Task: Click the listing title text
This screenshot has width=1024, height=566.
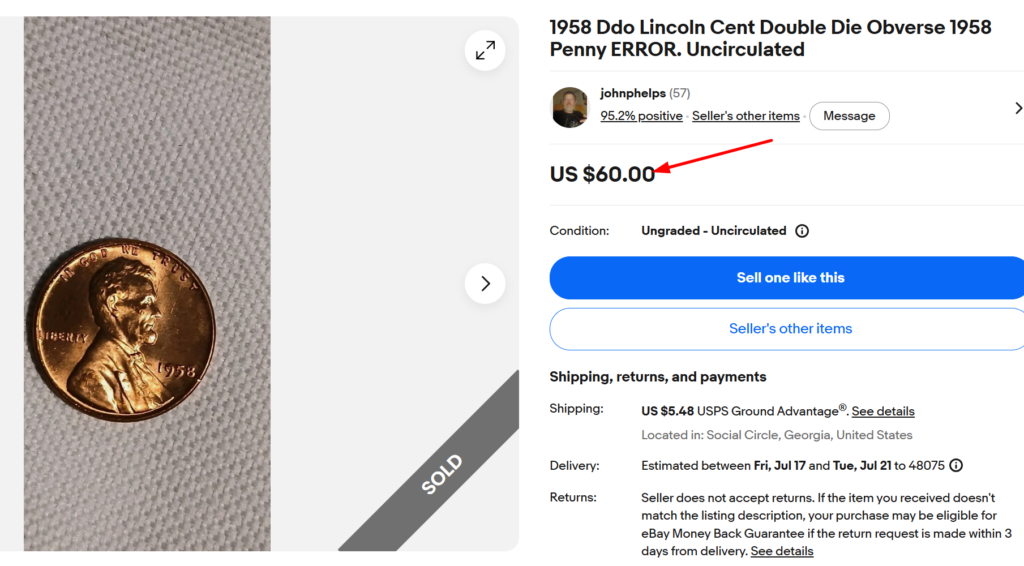Action: [x=771, y=39]
